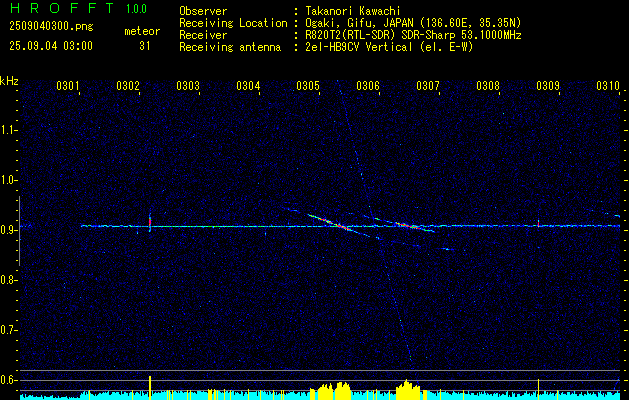Click the 1.1 kHz frequency tick label
Image resolution: width=629 pixels, height=400 pixels.
(x=7, y=130)
